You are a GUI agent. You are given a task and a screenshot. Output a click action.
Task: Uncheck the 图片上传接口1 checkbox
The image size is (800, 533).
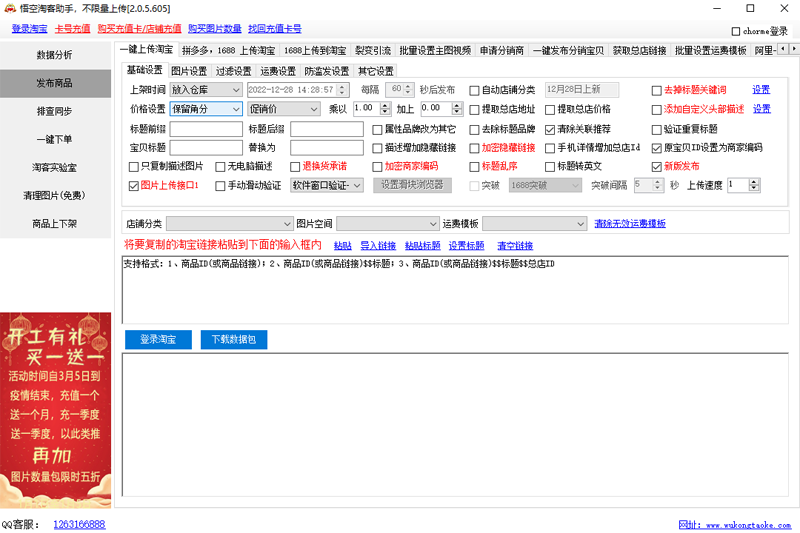(134, 185)
